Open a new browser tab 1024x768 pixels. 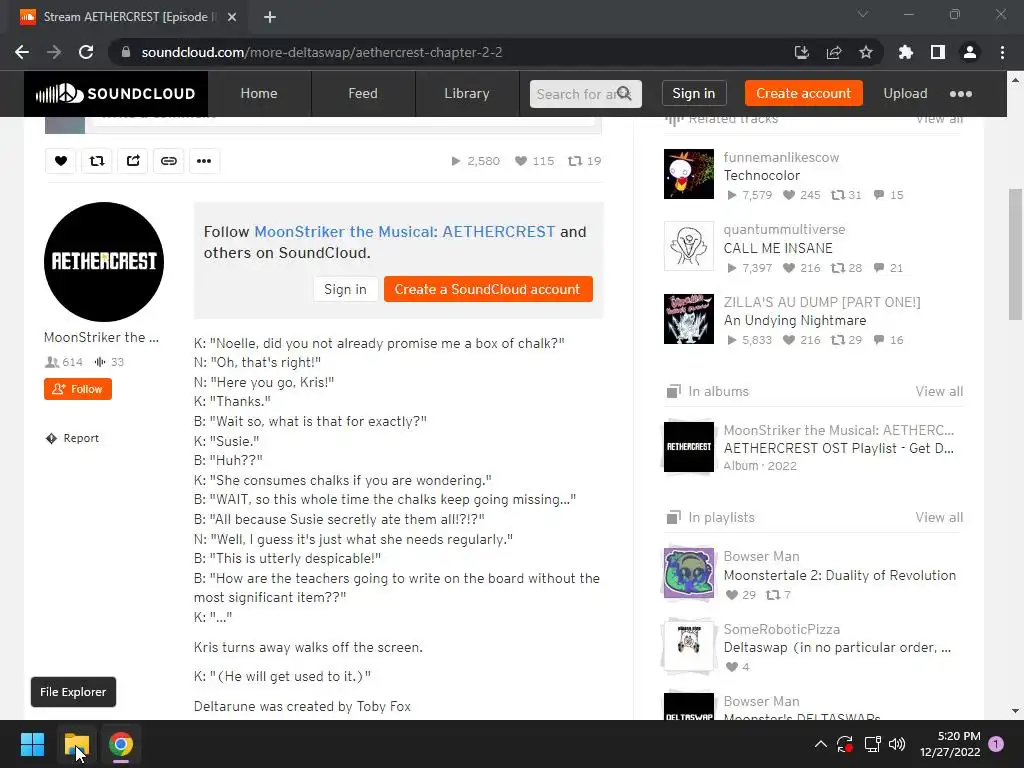270,17
